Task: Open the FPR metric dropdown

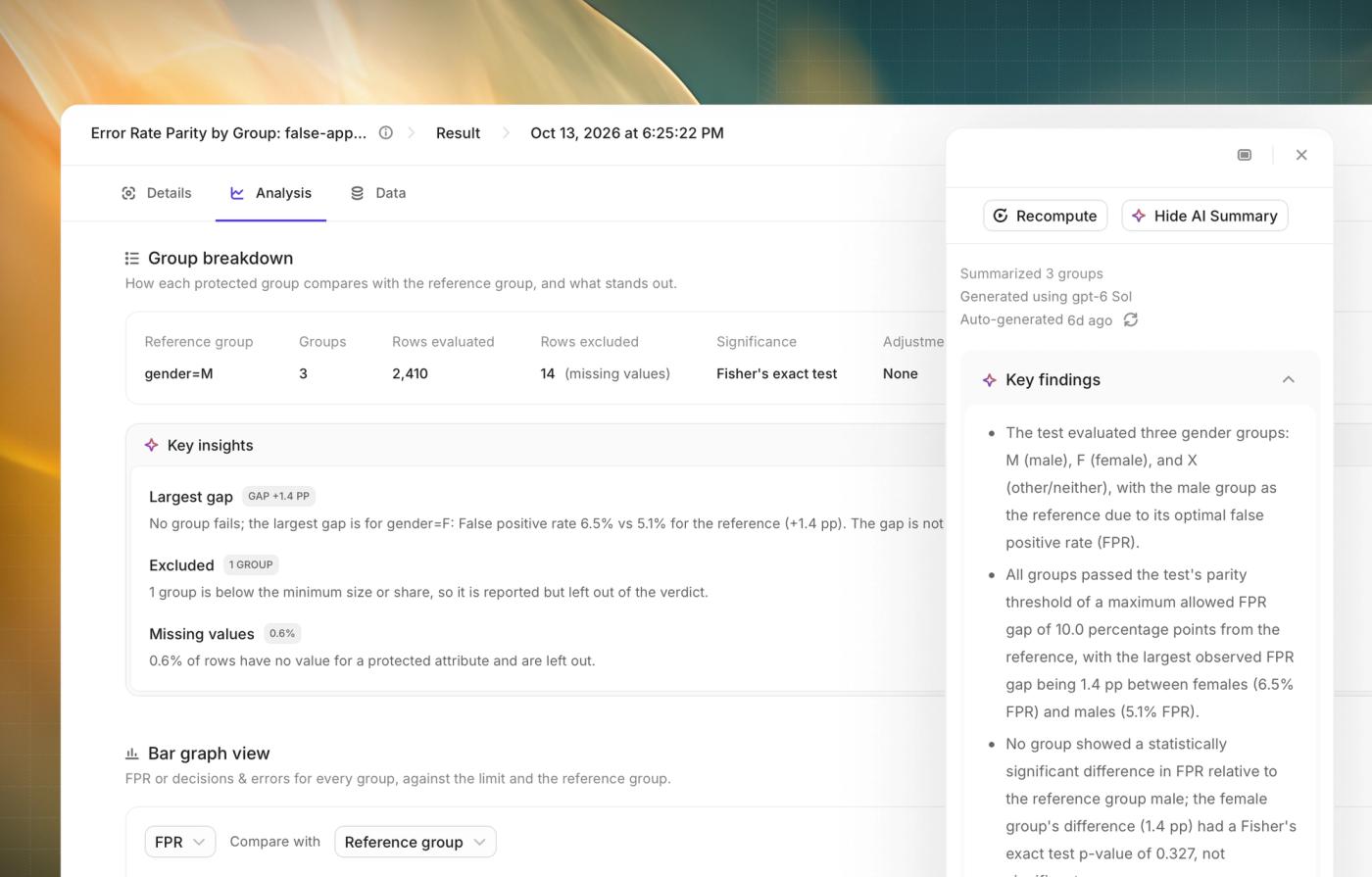Action: pyautogui.click(x=180, y=842)
